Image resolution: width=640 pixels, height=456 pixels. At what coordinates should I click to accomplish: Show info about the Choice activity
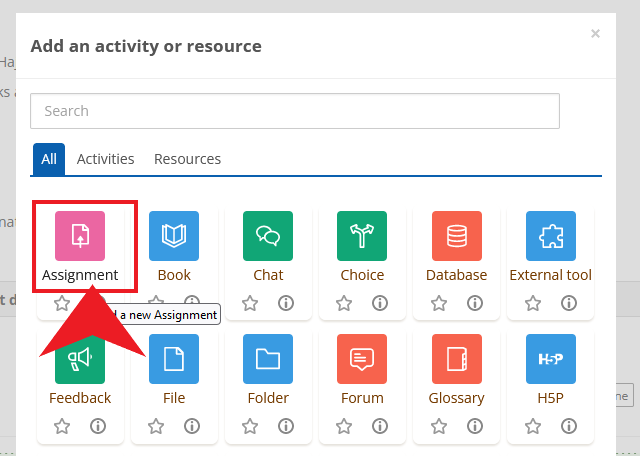tap(380, 303)
